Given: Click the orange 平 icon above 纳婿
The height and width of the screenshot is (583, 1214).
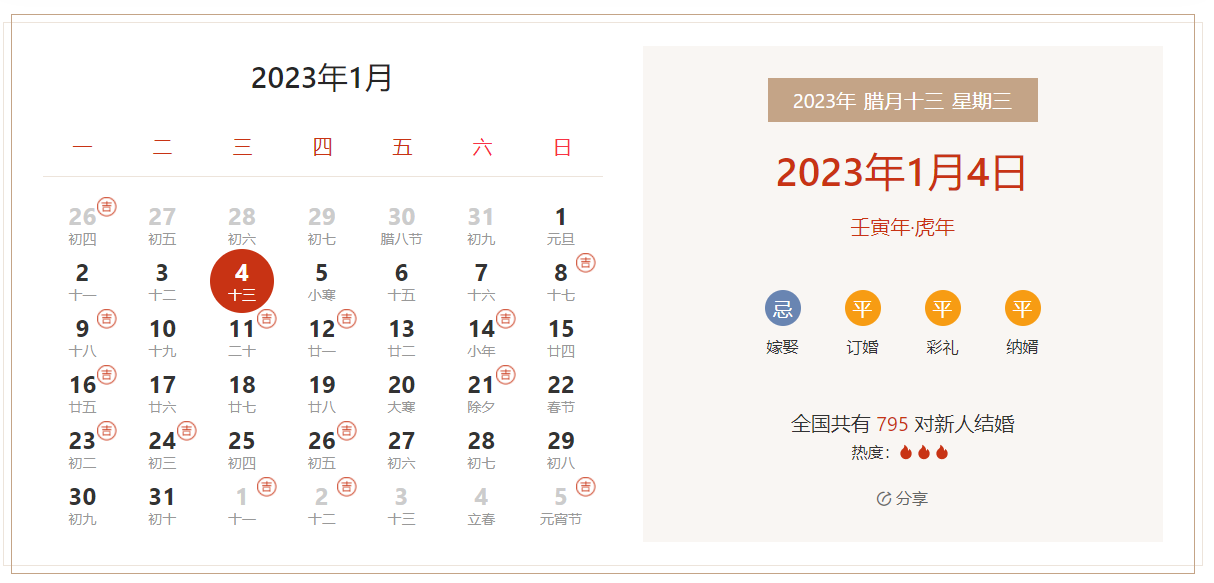Looking at the screenshot, I should pos(1023,309).
